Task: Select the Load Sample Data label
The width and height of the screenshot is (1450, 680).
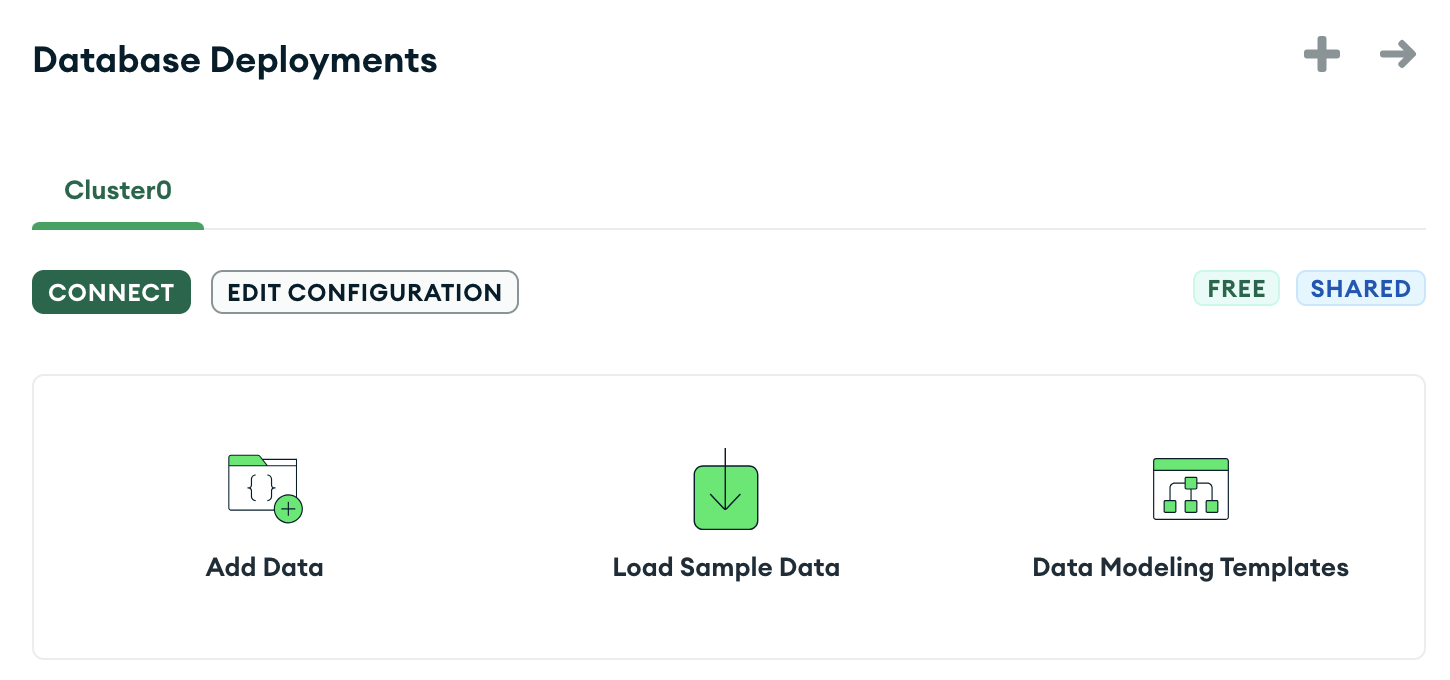Action: pyautogui.click(x=725, y=567)
